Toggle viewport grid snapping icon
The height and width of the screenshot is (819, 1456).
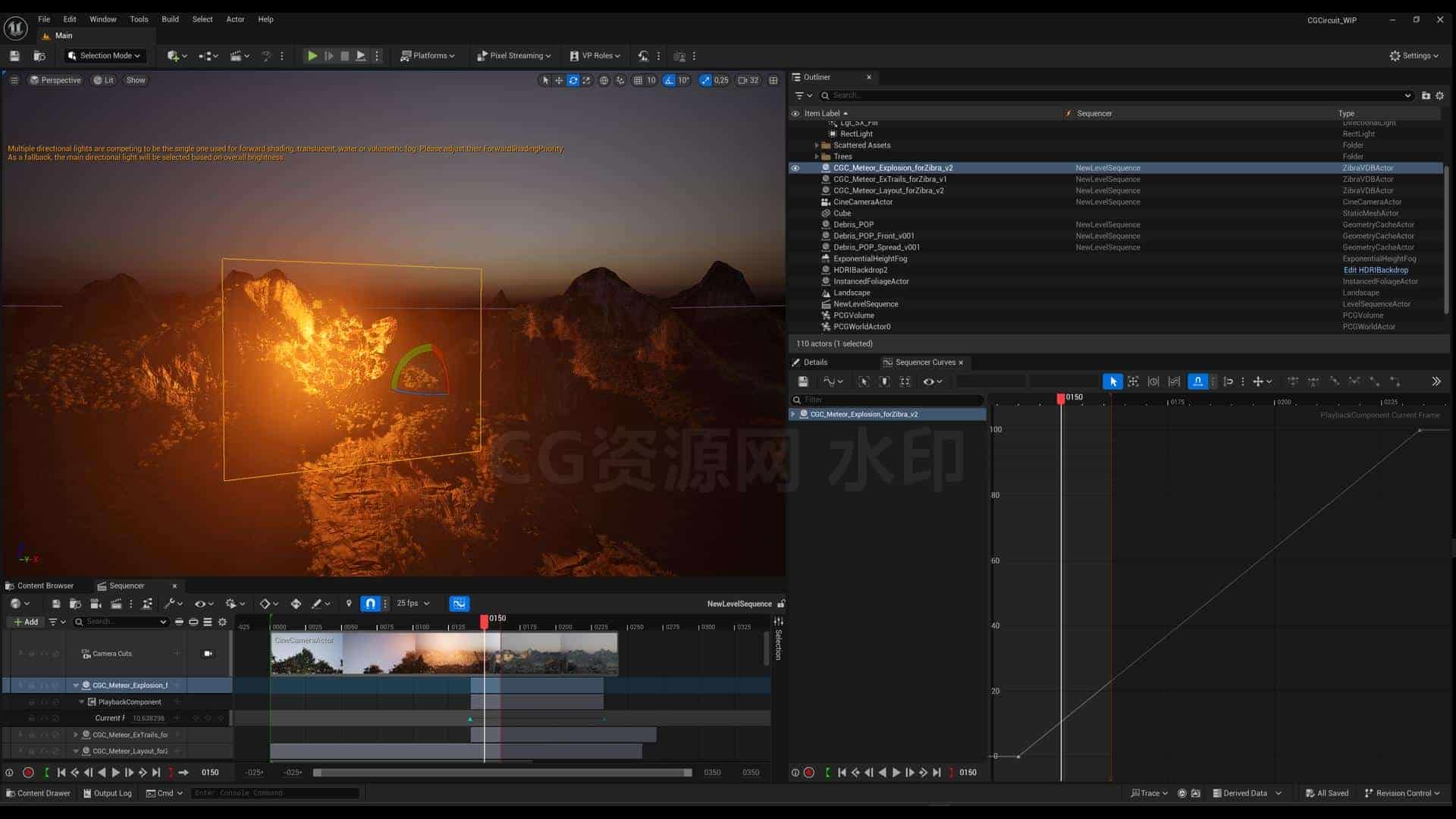pyautogui.click(x=638, y=80)
